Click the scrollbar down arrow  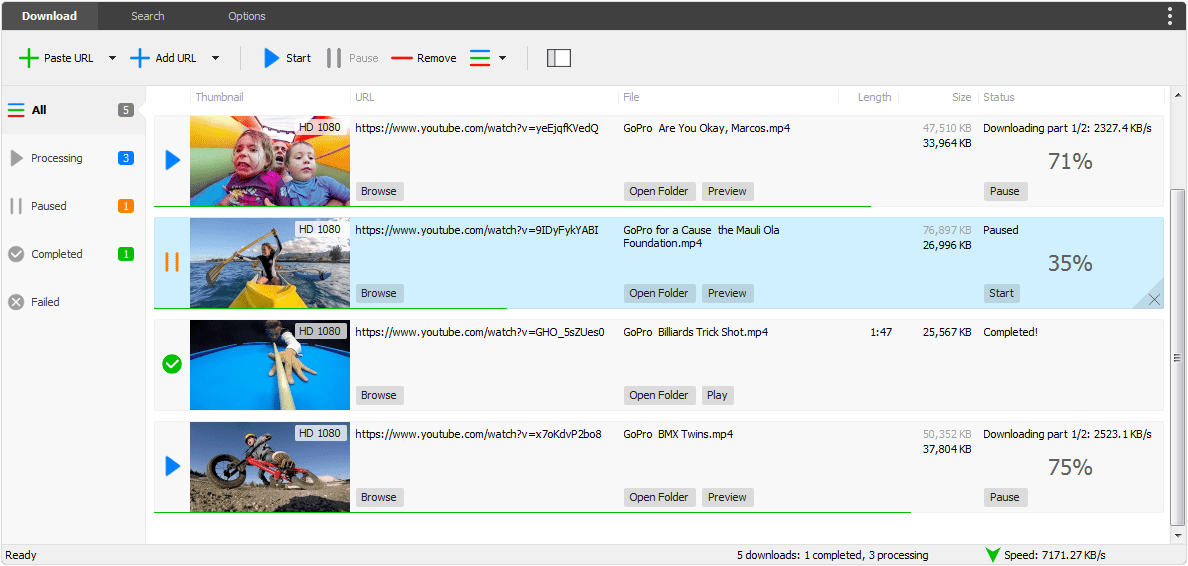1177,535
